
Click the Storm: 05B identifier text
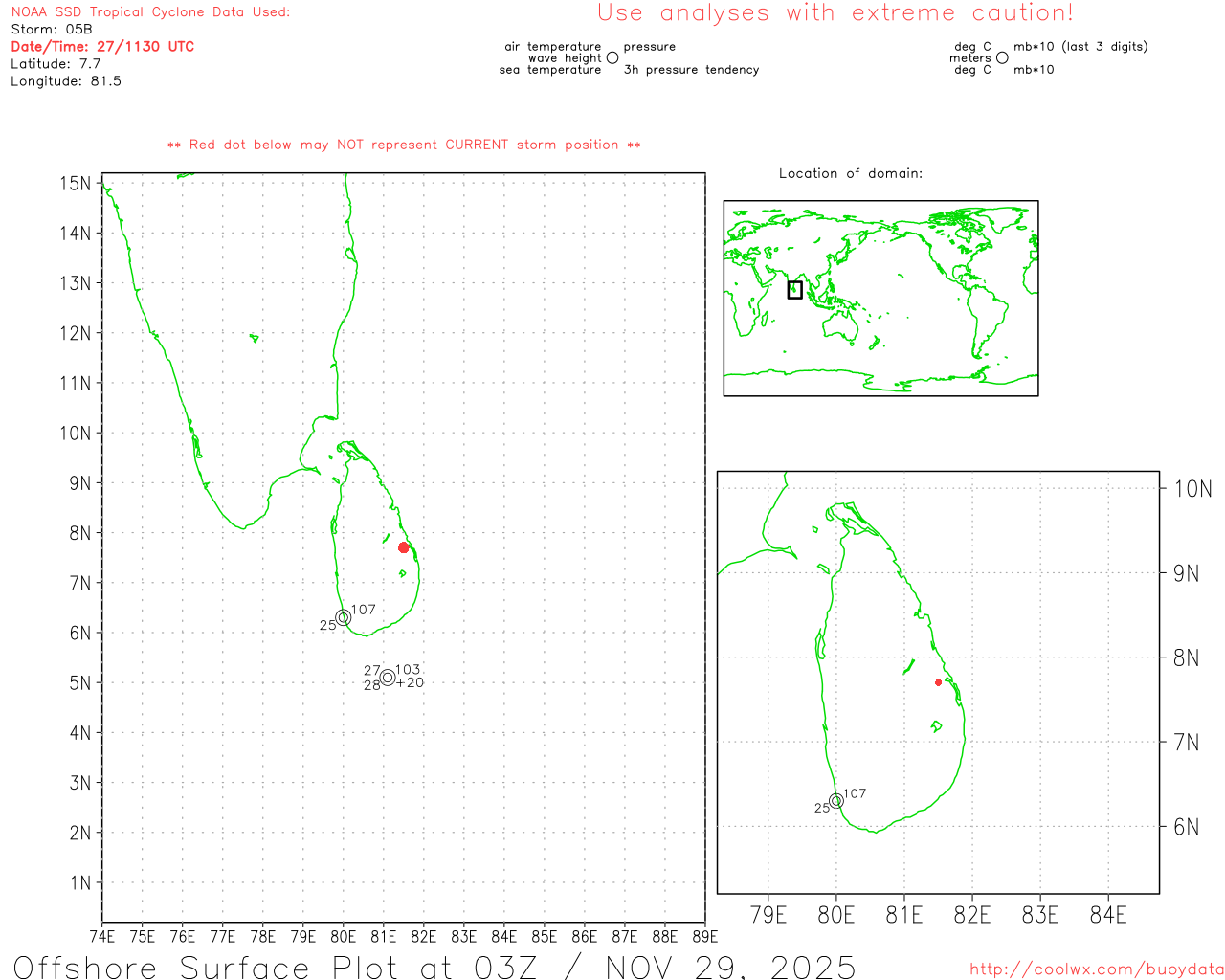(x=52, y=30)
